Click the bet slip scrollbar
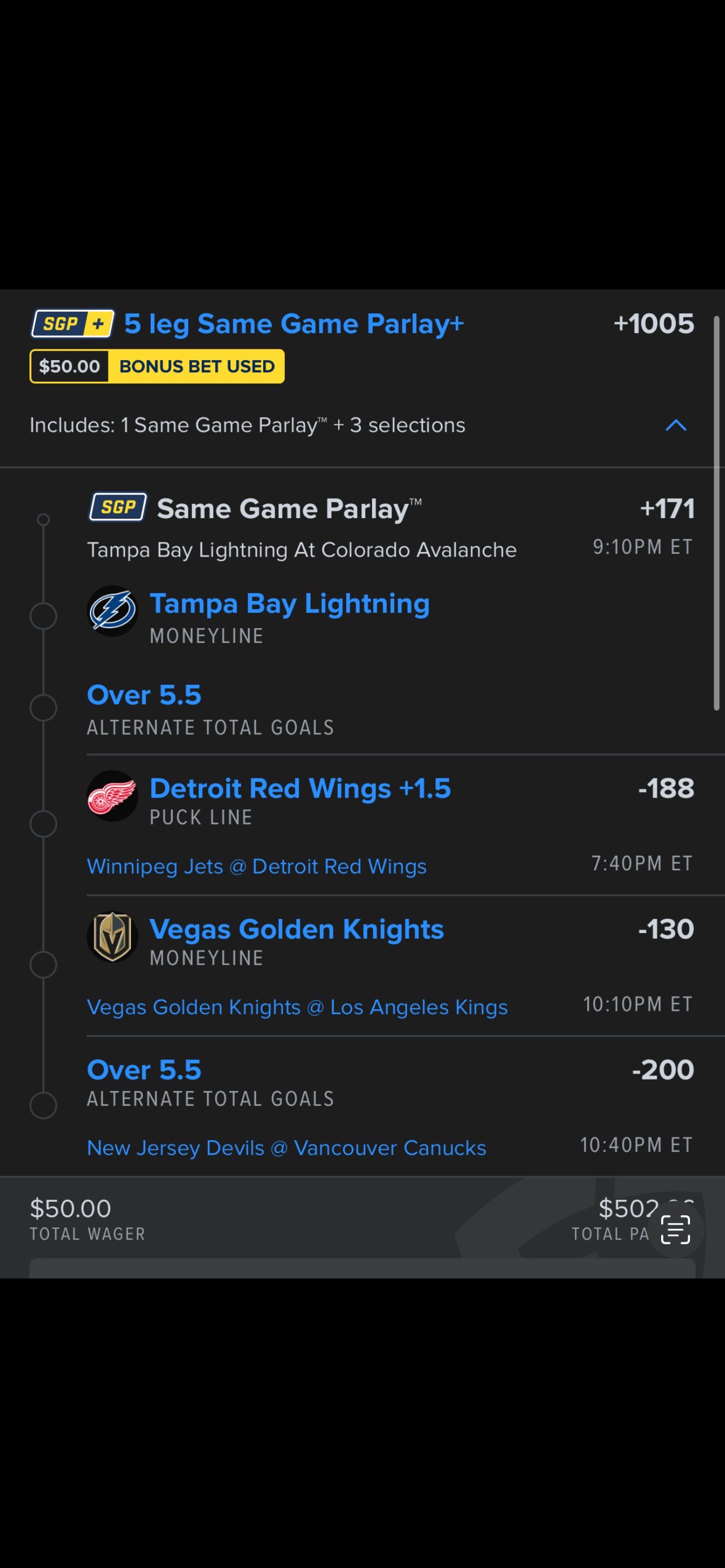 point(717,513)
